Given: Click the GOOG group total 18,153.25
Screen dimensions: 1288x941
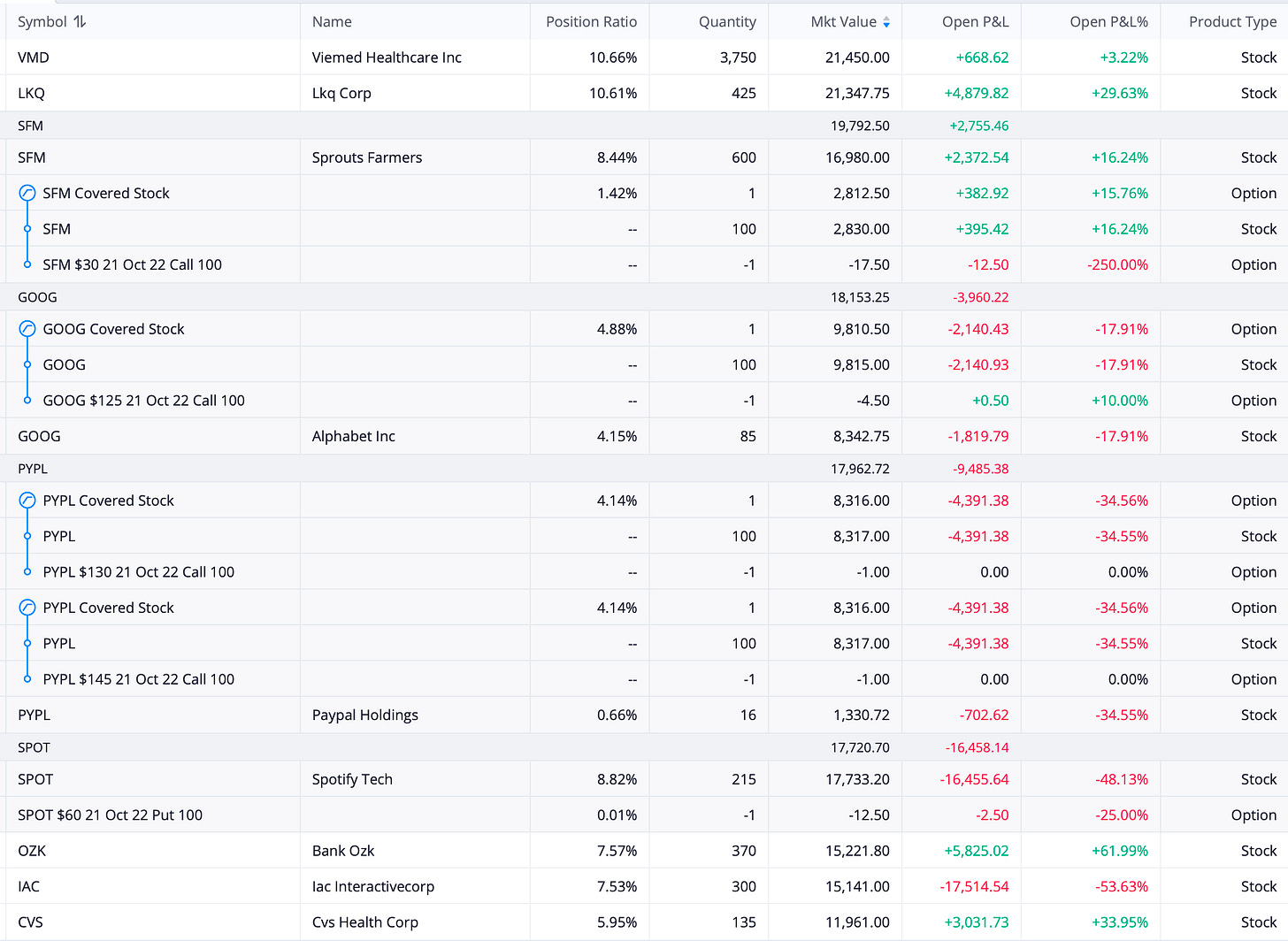Looking at the screenshot, I should (x=860, y=297).
